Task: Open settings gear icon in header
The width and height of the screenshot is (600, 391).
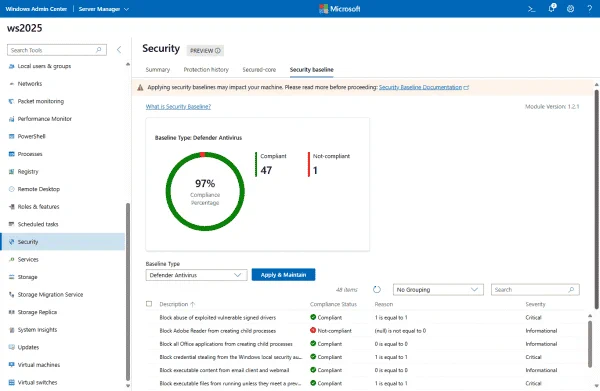Action: 570,9
